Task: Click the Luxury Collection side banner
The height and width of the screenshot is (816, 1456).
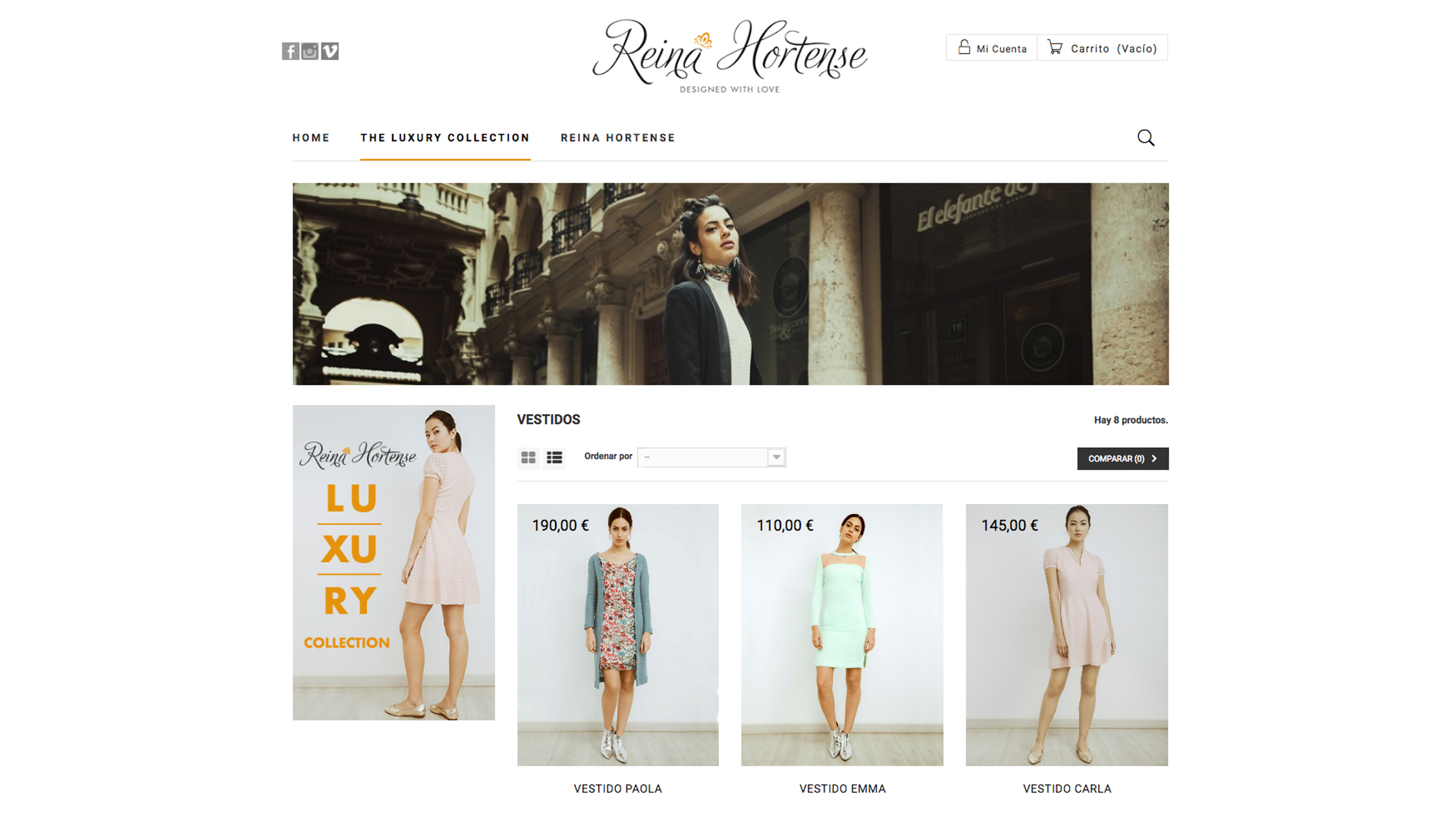Action: [393, 563]
